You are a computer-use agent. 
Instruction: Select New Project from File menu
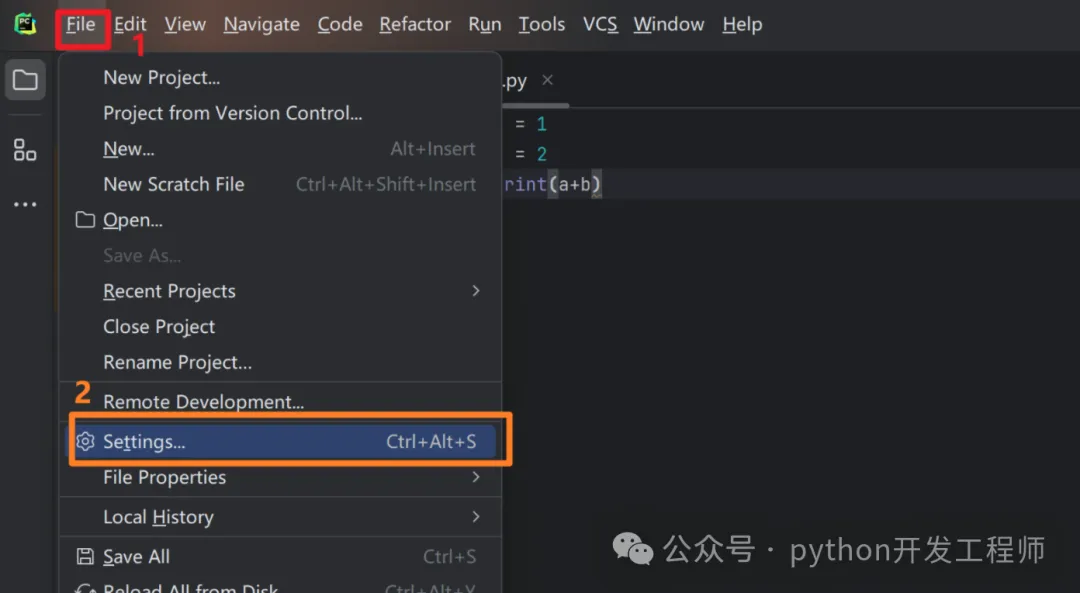[162, 78]
